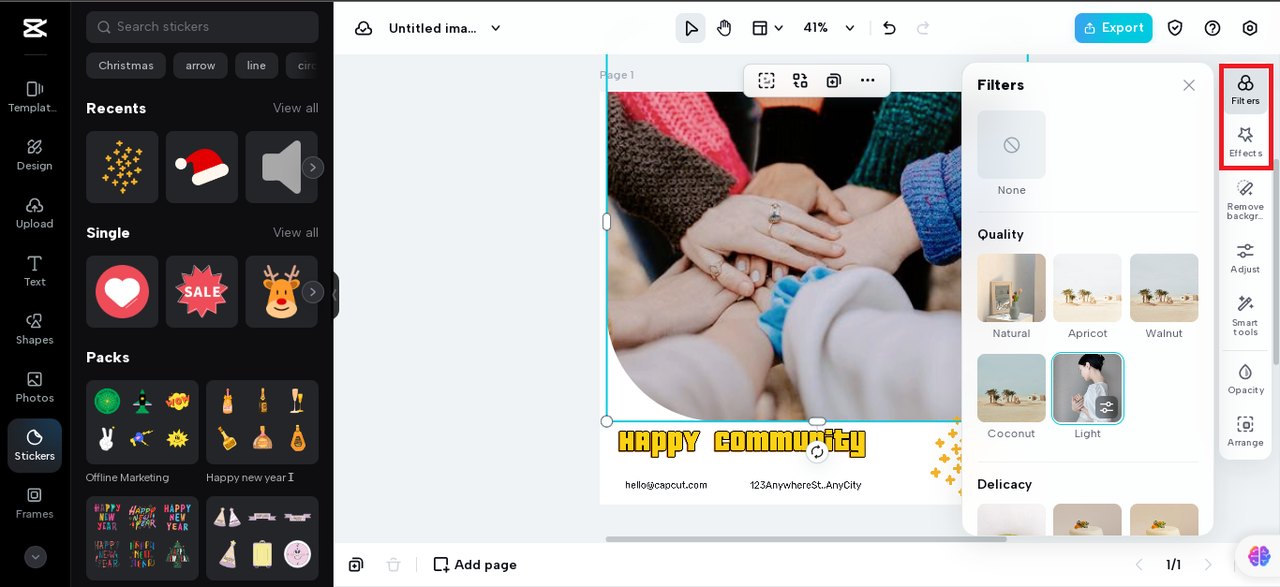This screenshot has height=587, width=1280.
Task: Open the Photos sidebar tab
Action: [34, 387]
